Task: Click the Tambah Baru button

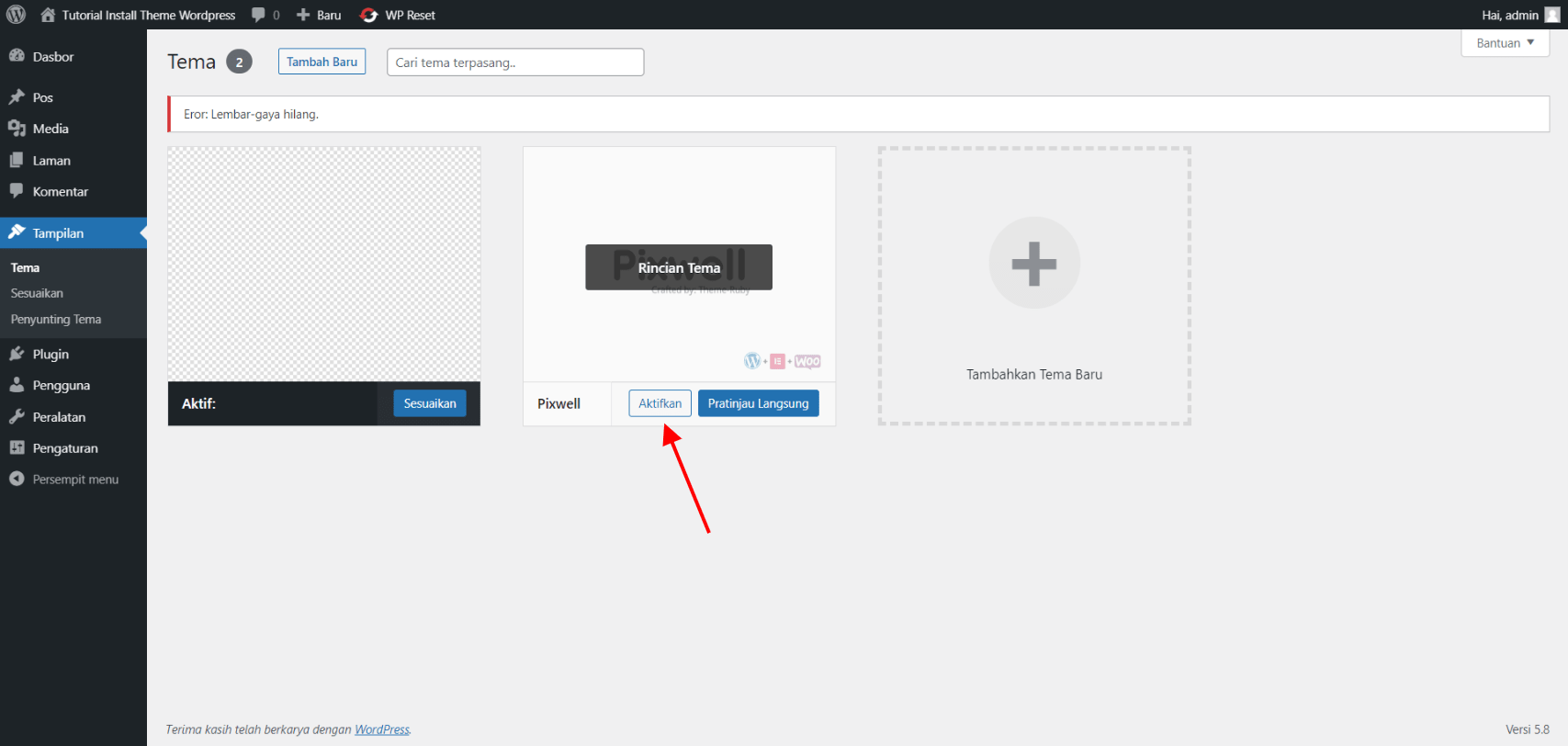Action: (x=321, y=62)
